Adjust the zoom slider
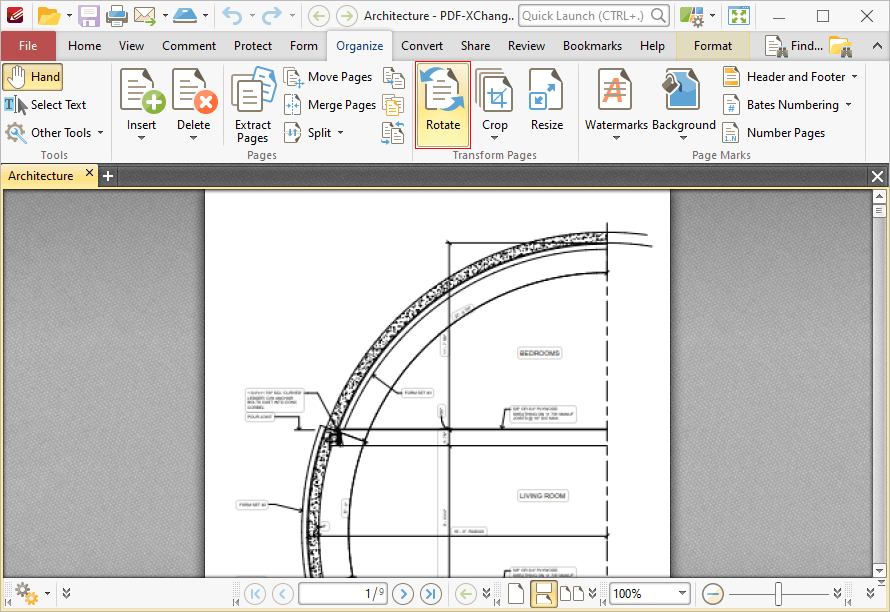 778,593
